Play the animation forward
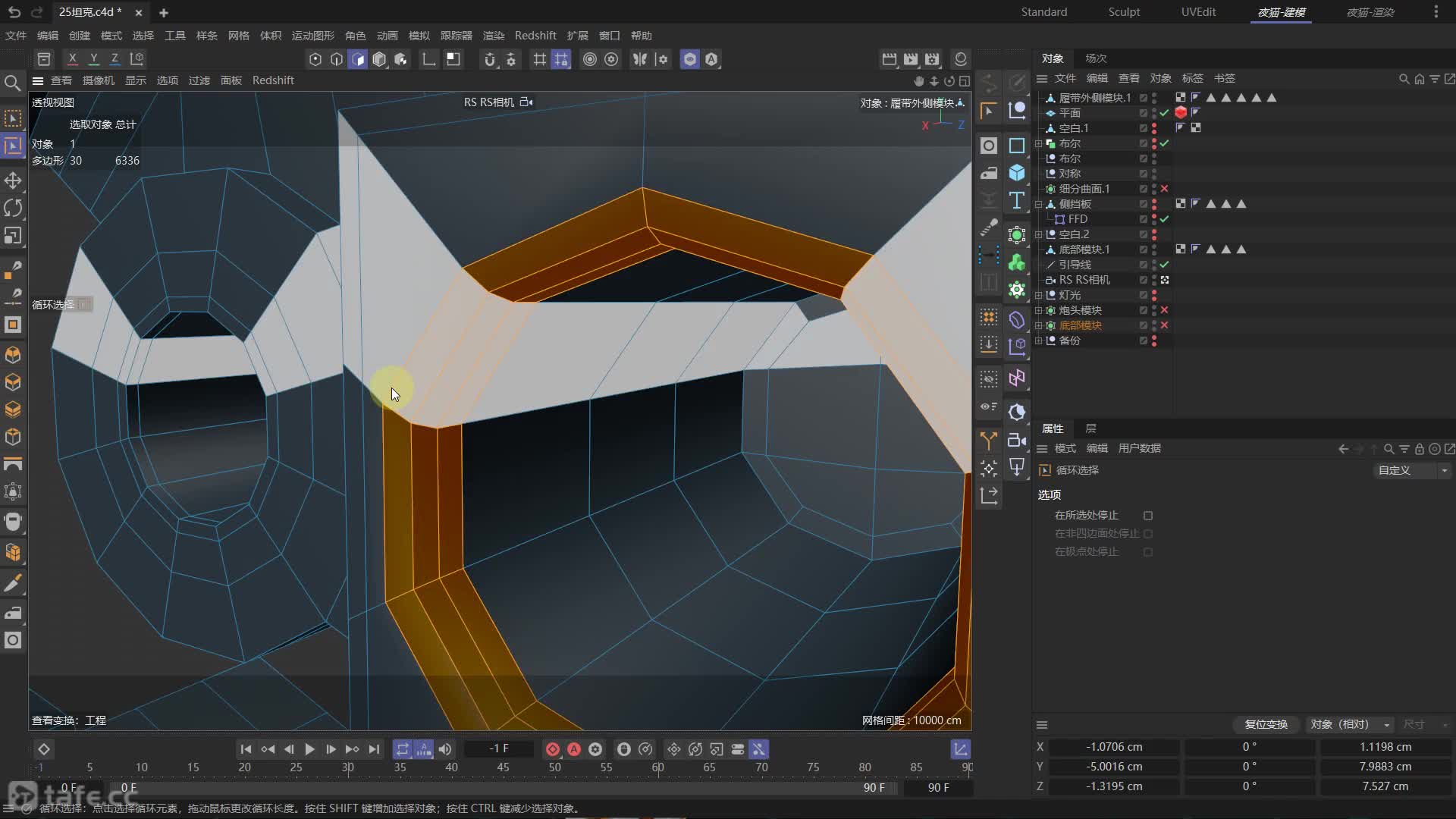 (309, 749)
